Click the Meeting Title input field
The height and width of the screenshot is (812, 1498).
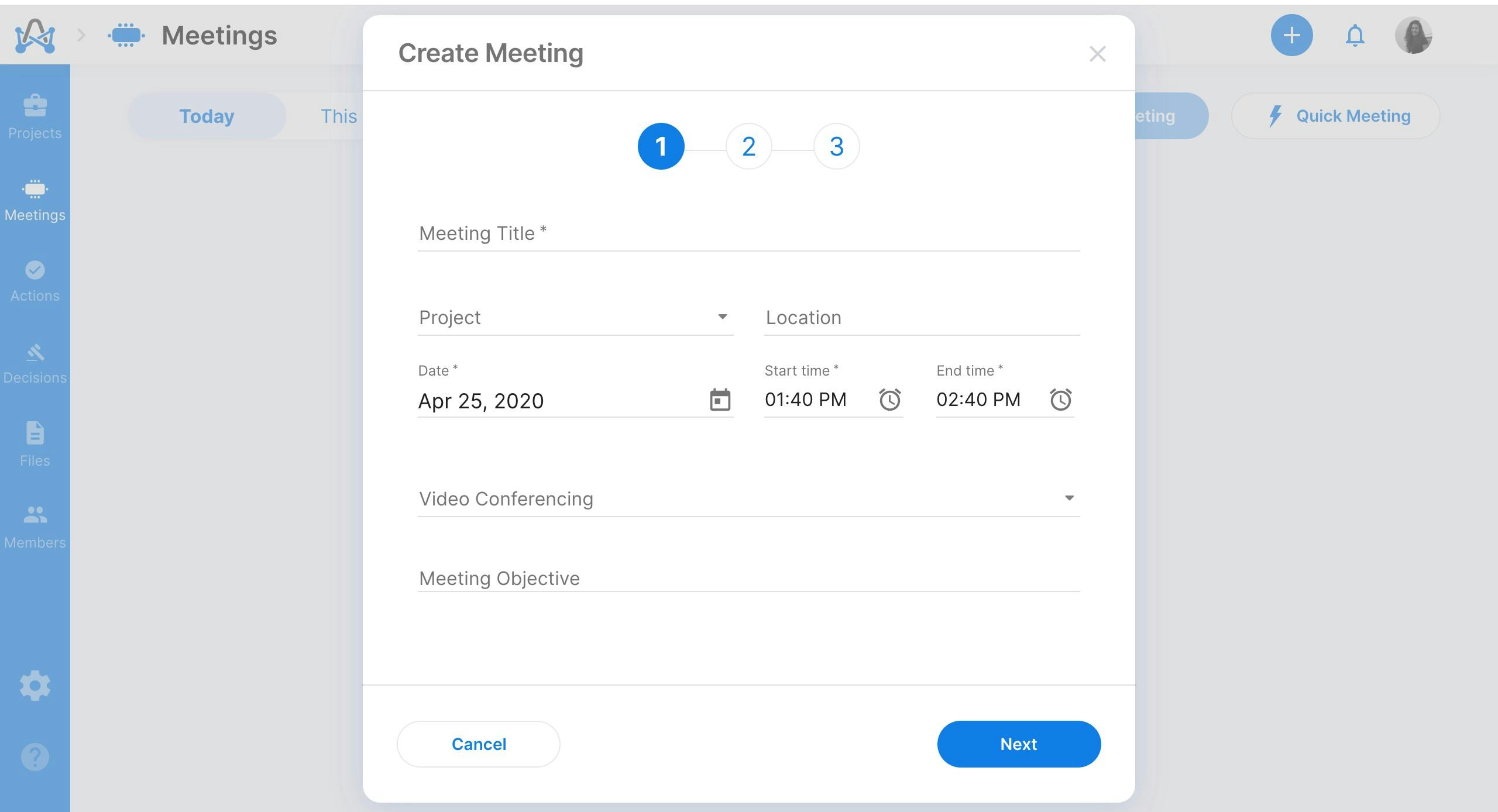pos(644,233)
